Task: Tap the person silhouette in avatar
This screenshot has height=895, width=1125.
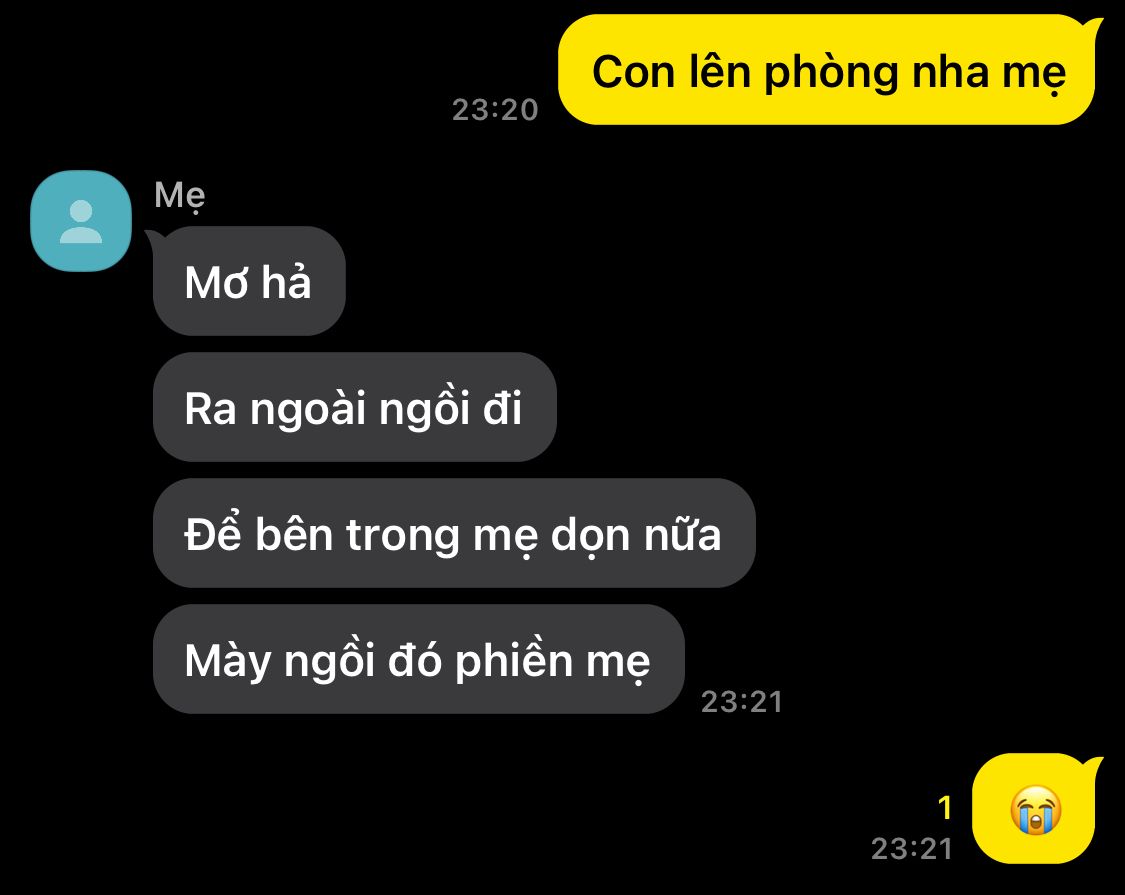Action: tap(81, 222)
